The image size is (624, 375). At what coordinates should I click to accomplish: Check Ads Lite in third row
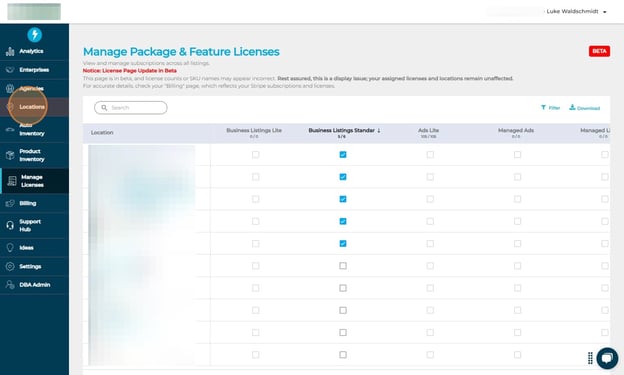[x=430, y=199]
